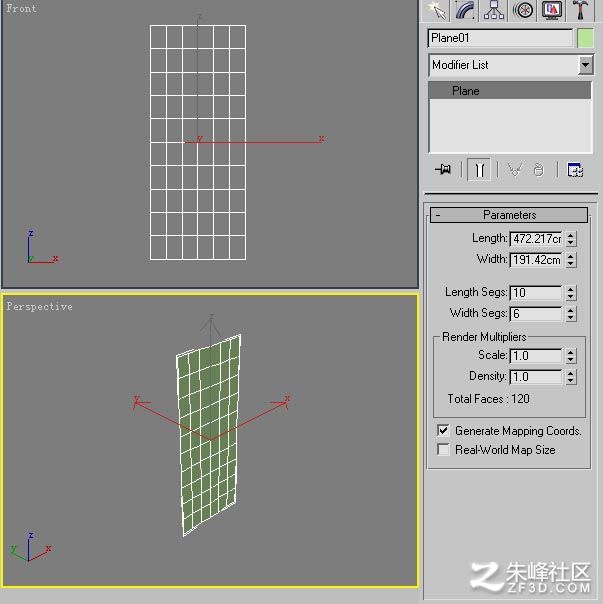Open the Hierarchy panel tab
The image size is (603, 604).
(494, 10)
